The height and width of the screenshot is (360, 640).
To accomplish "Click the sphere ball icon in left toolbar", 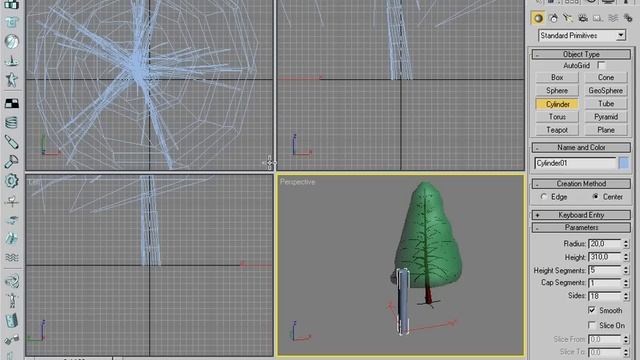I will (11, 42).
